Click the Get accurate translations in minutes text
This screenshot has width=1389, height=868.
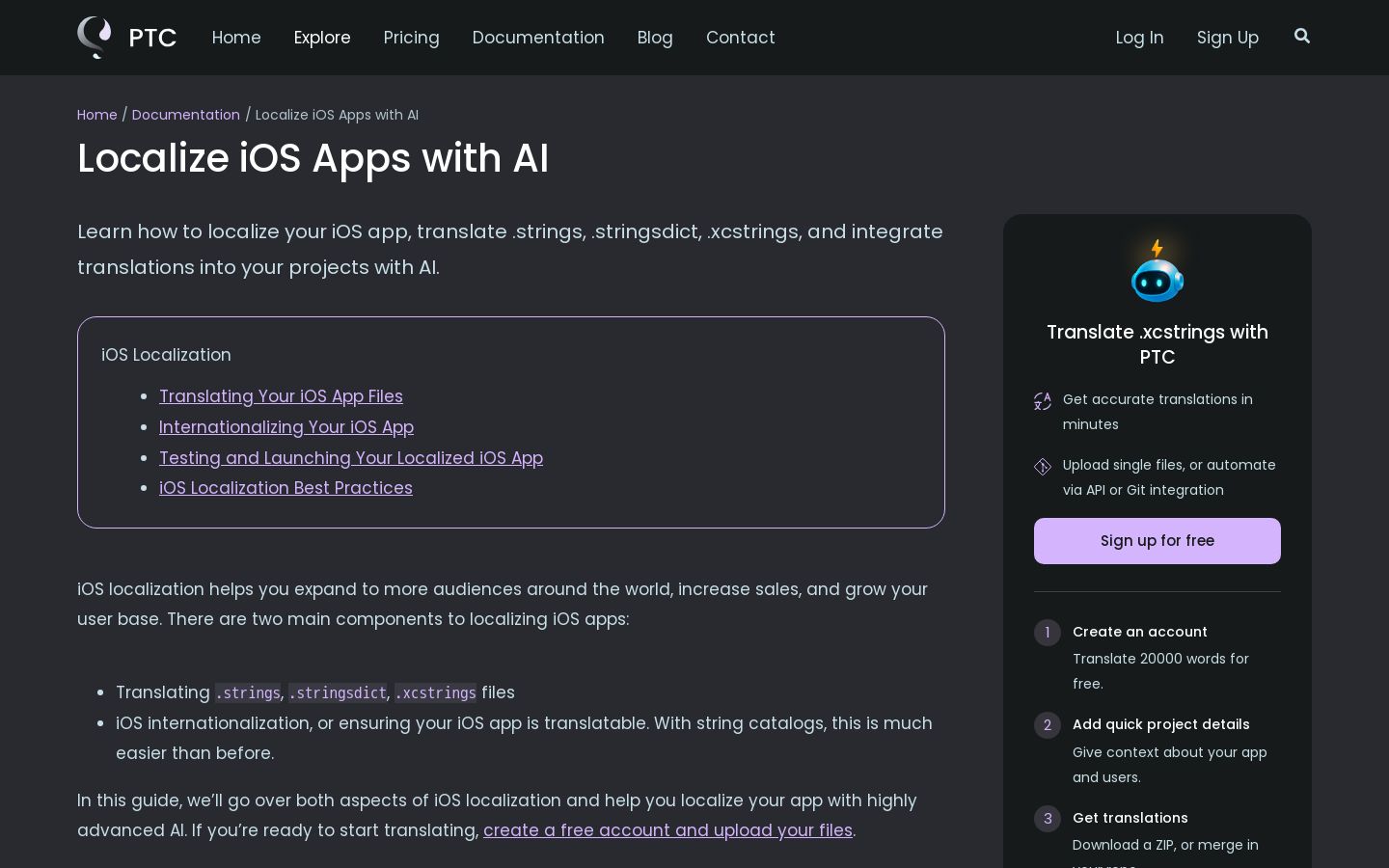tap(1157, 412)
